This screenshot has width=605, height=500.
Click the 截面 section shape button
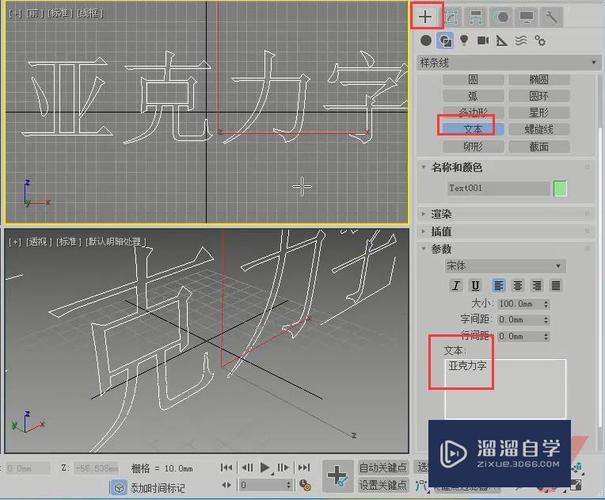539,147
